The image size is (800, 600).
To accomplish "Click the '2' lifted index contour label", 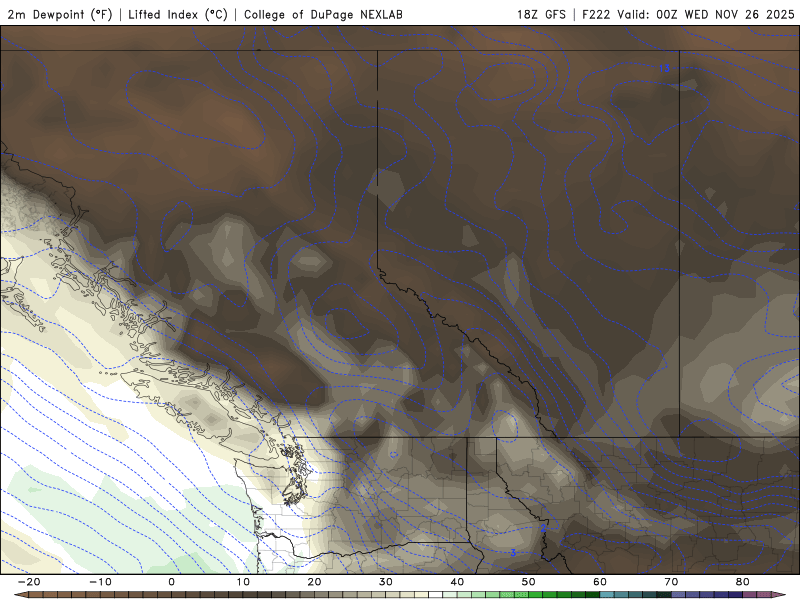I will (x=543, y=529).
